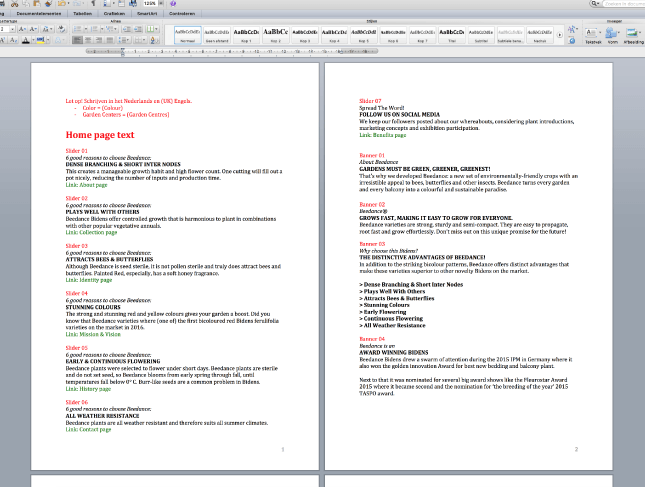Open the SmartArt ribbon tab
Image resolution: width=645 pixels, height=487 pixels.
coord(147,14)
